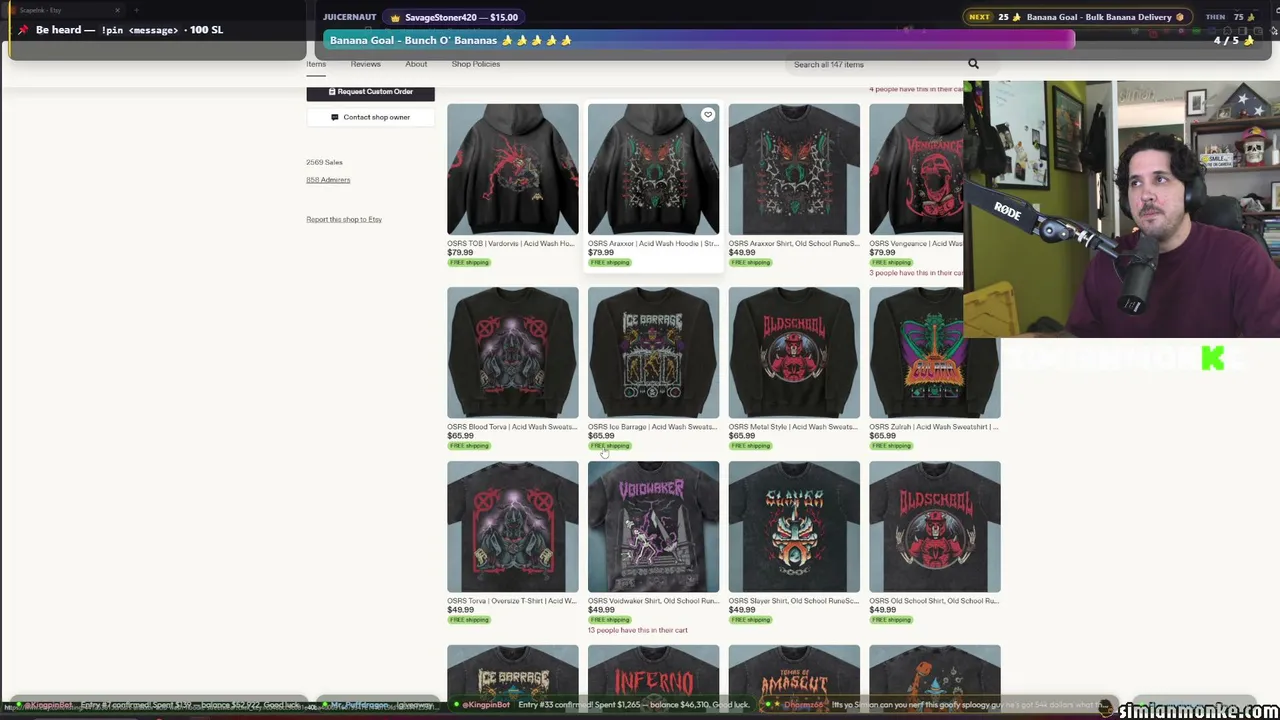Image resolution: width=1280 pixels, height=720 pixels.
Task: Focus the 'Search all 147 items' field
Action: coord(875,64)
